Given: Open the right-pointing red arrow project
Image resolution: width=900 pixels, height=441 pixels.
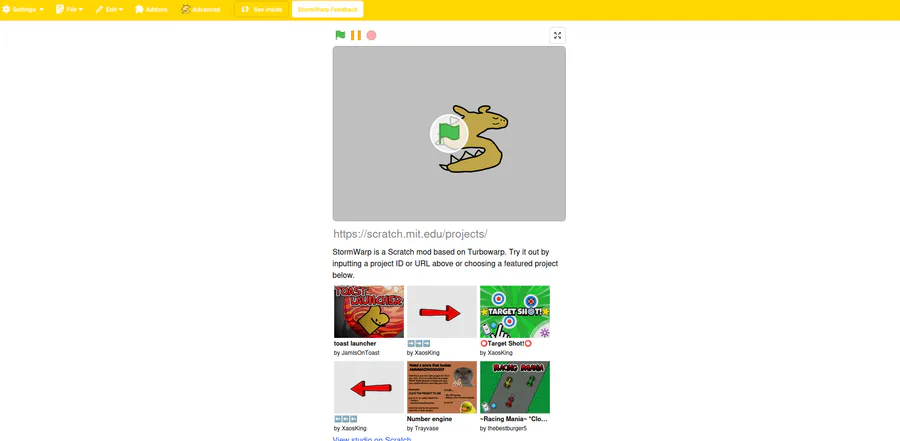Looking at the screenshot, I should 441,312.
